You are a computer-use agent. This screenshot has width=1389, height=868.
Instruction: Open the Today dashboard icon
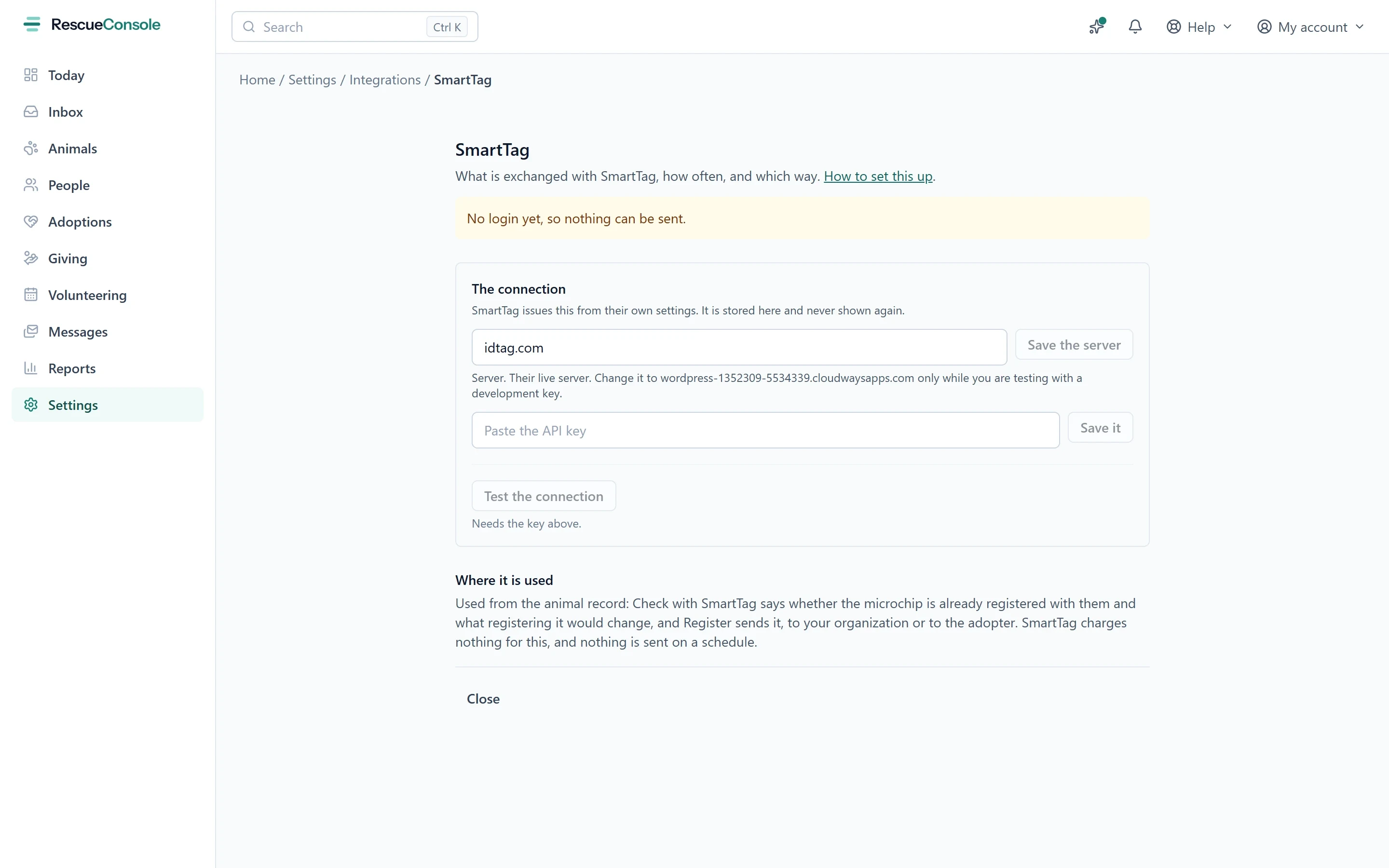click(31, 75)
